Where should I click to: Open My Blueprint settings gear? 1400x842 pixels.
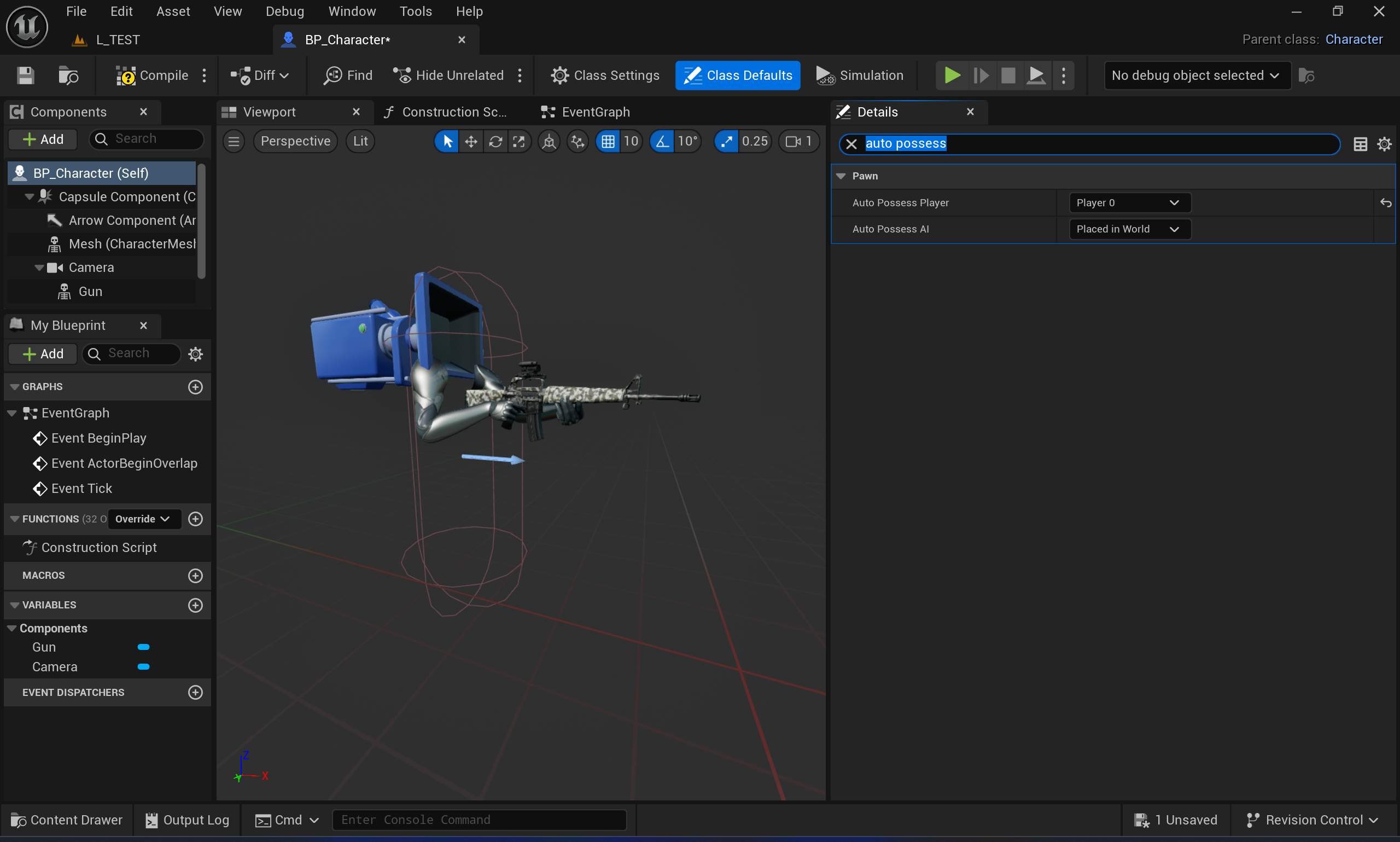pos(196,354)
